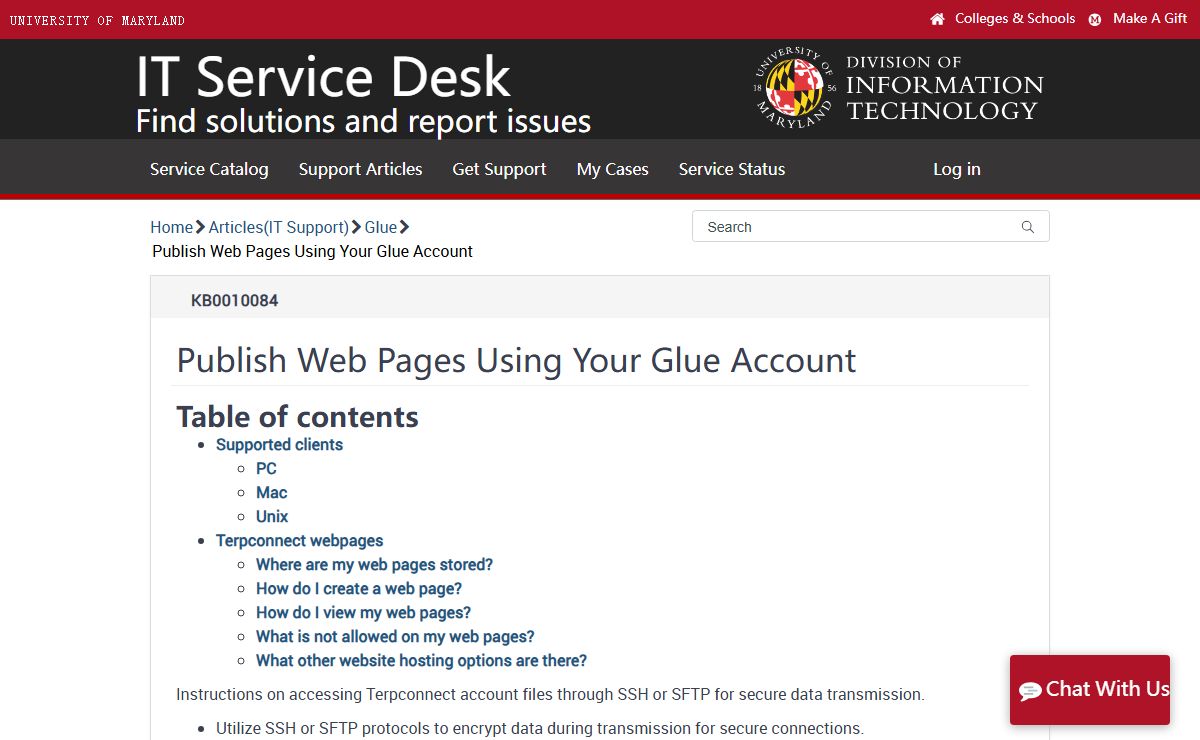The width and height of the screenshot is (1200, 740).
Task: Jump to Terpconnect webpages section
Action: click(300, 540)
